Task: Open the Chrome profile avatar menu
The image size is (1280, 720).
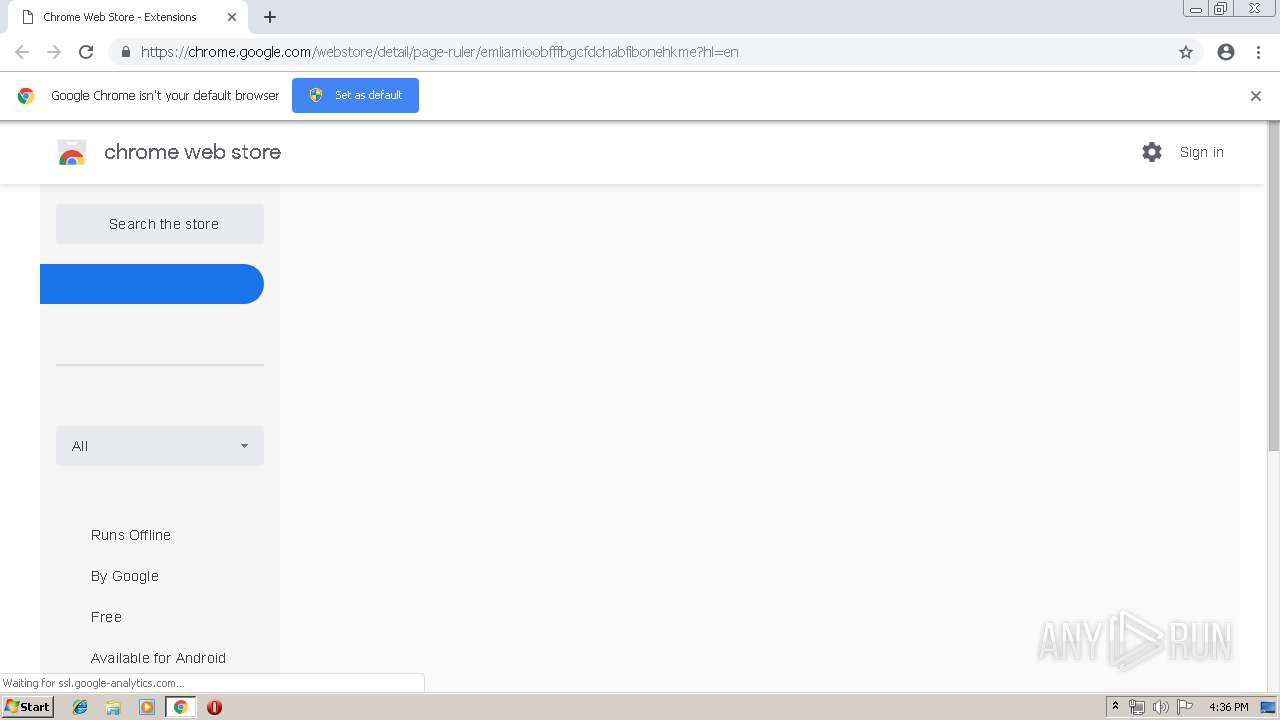Action: (x=1226, y=52)
